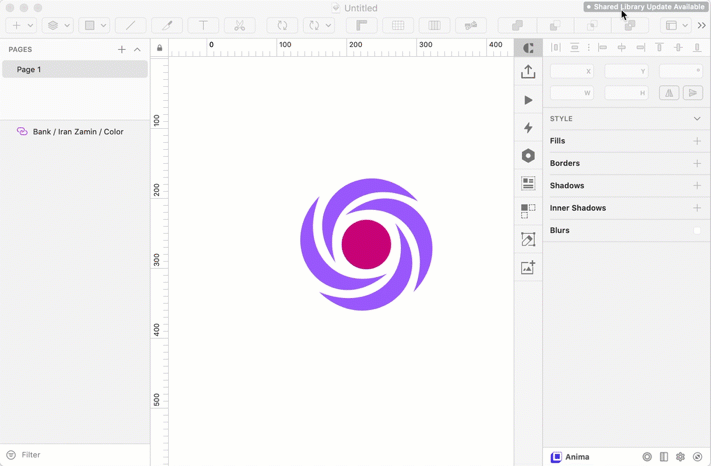711x466 pixels.
Task: Click the rotation angle field
Action: (681, 71)
